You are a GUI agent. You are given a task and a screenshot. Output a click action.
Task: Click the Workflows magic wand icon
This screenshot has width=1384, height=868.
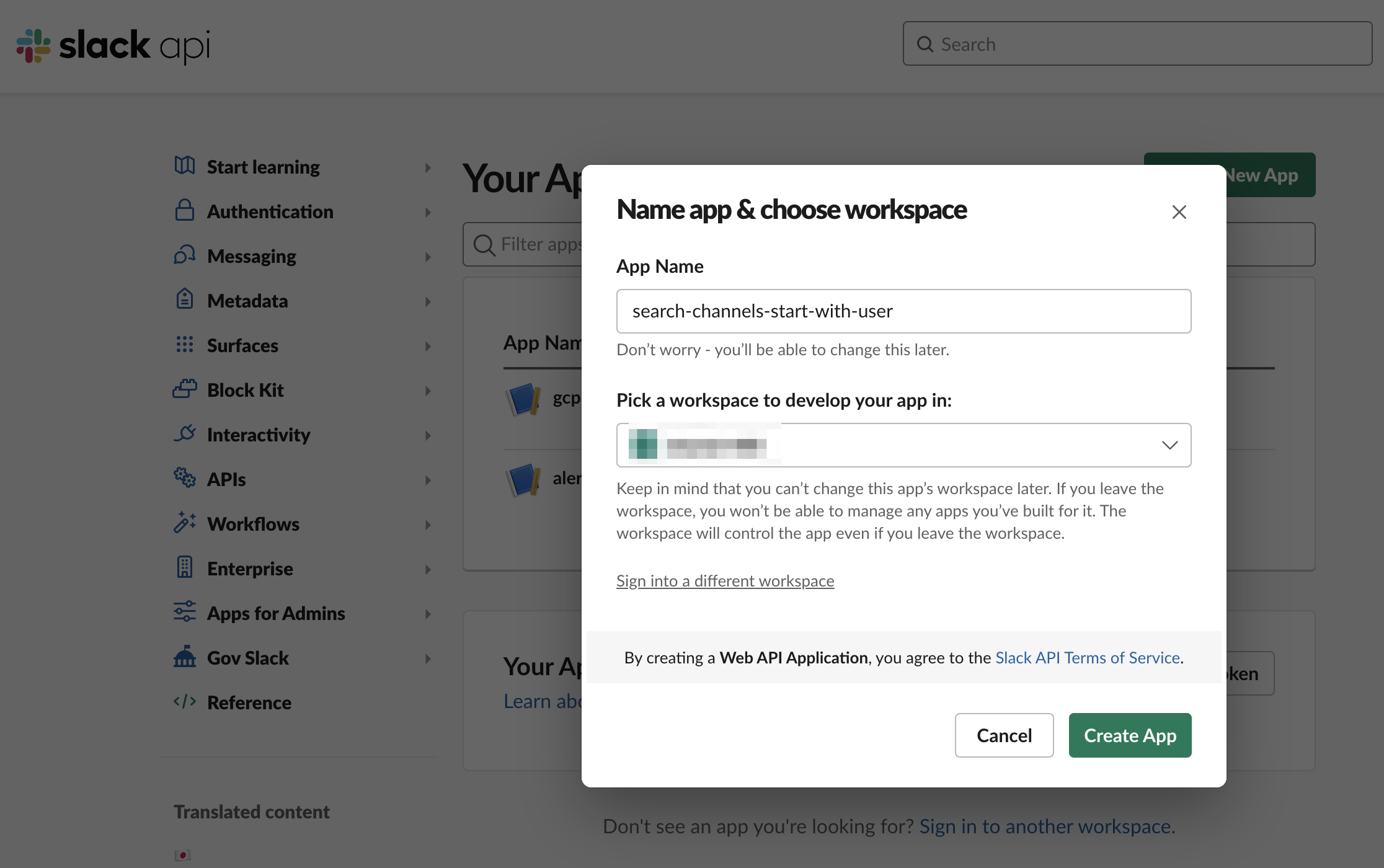pos(185,523)
